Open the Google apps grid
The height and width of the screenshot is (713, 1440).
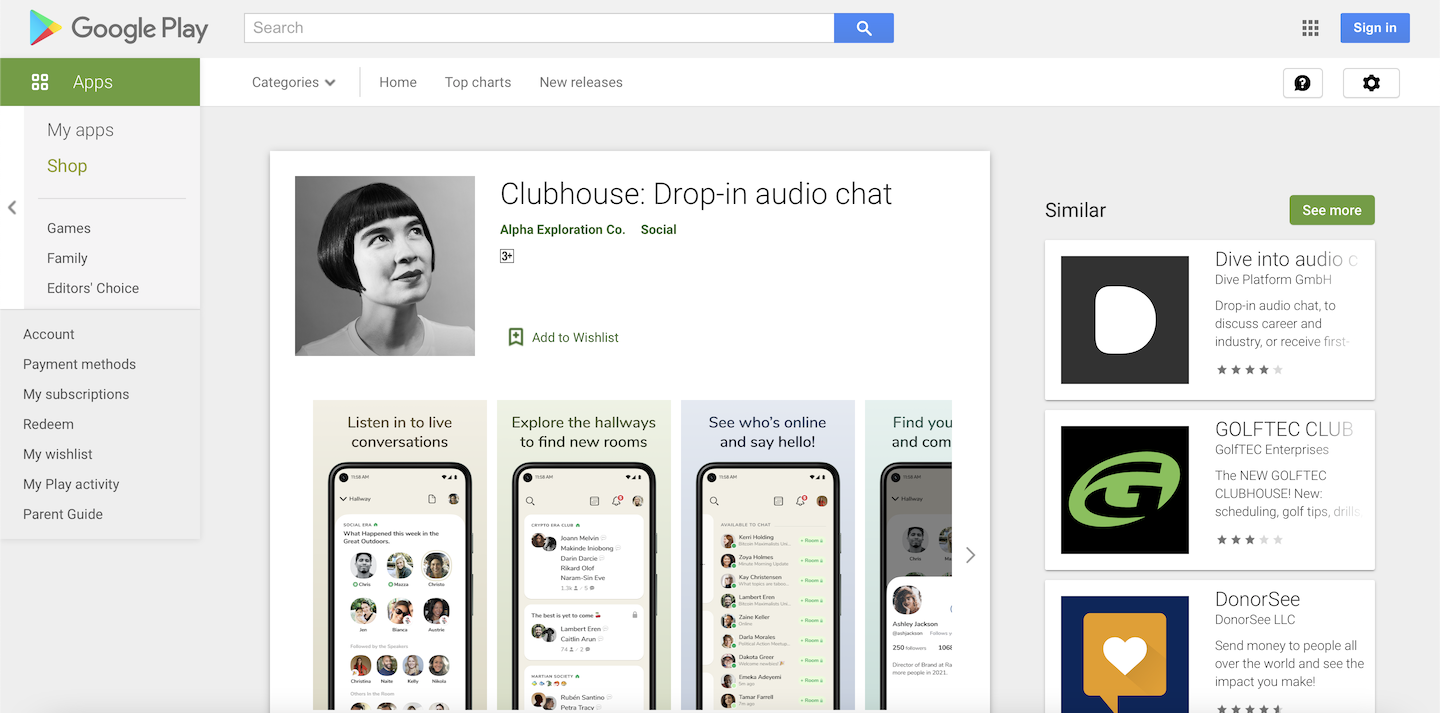[x=1310, y=28]
